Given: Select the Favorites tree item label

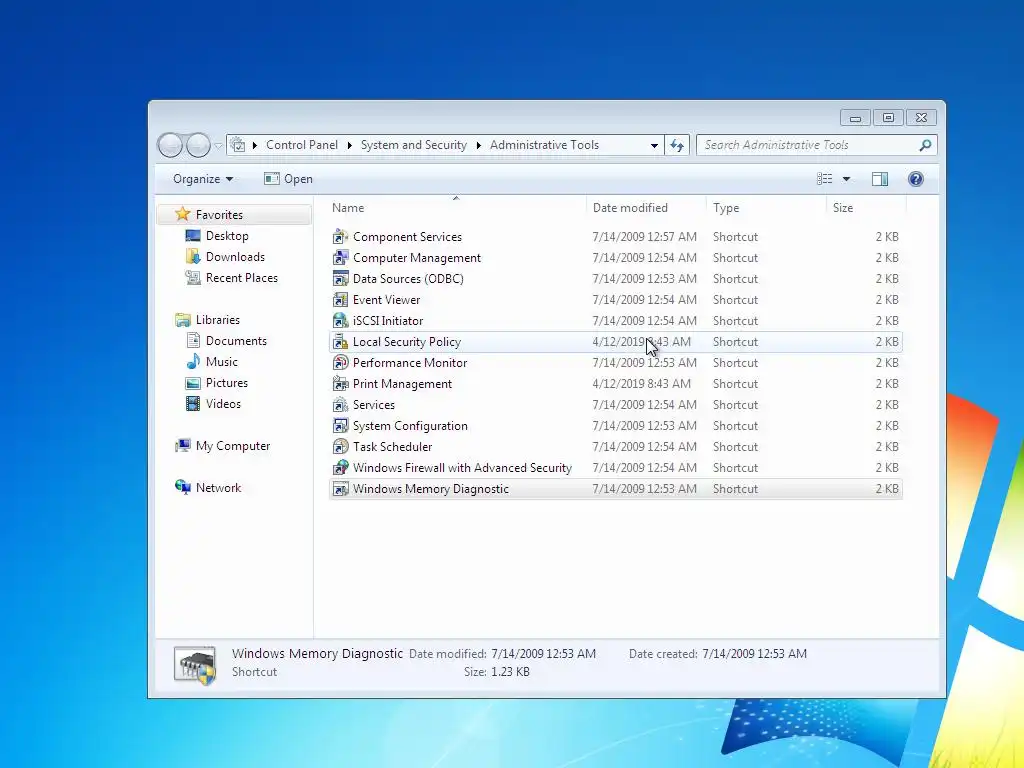Looking at the screenshot, I should pos(219,215).
